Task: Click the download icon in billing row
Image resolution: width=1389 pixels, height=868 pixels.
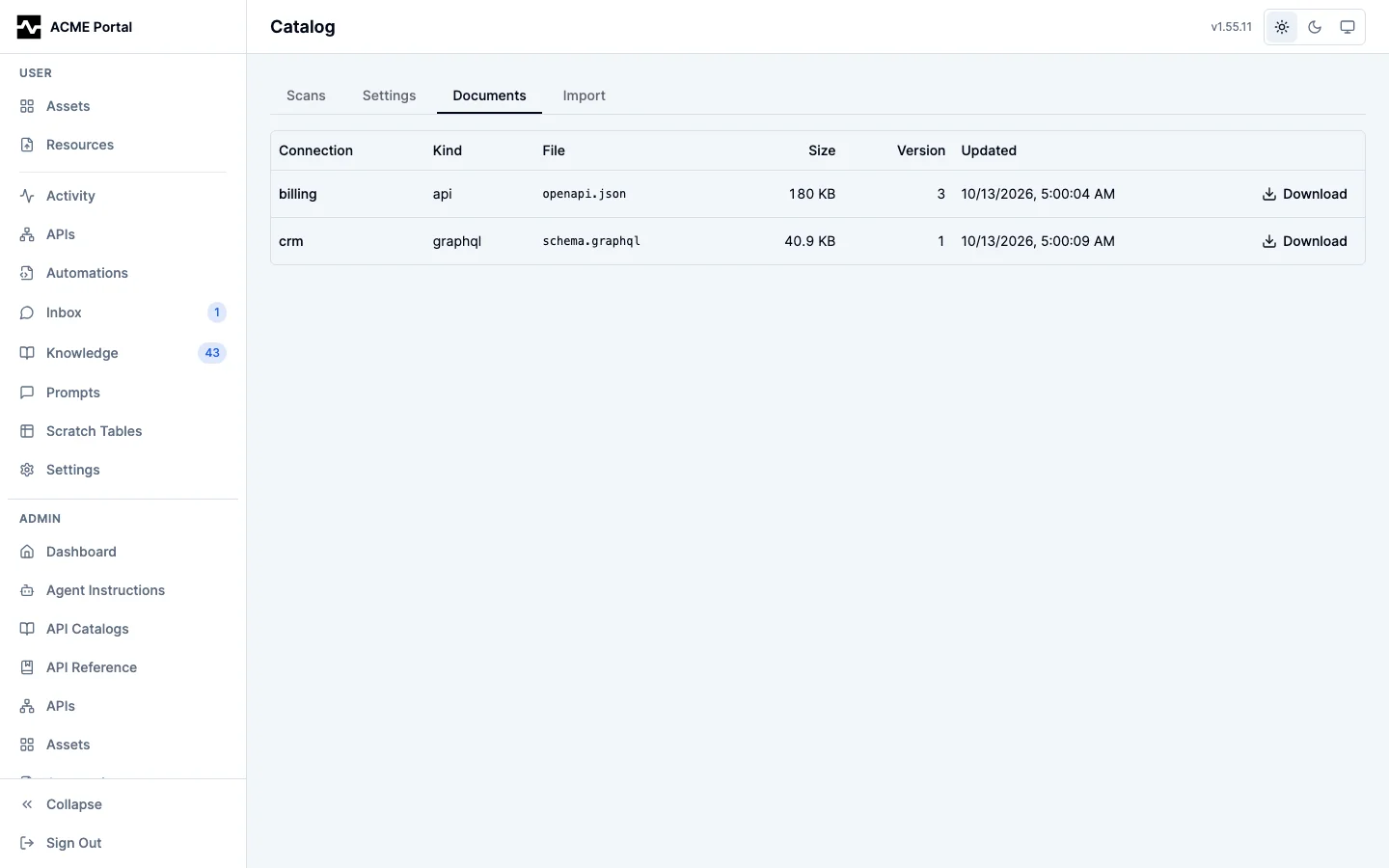Action: pos(1269,194)
